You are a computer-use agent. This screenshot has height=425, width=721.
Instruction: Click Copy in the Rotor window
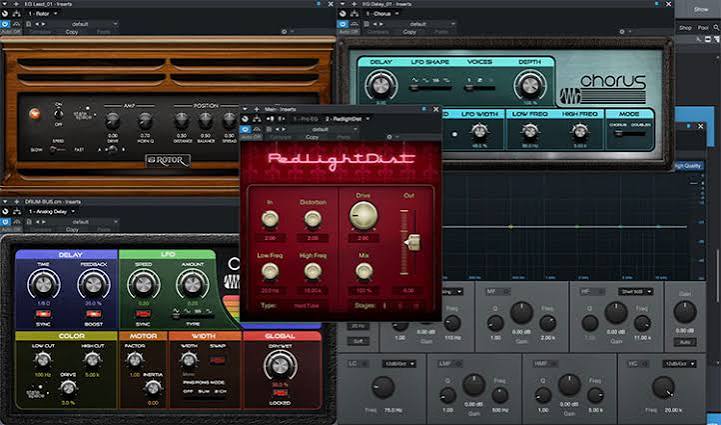pos(72,32)
